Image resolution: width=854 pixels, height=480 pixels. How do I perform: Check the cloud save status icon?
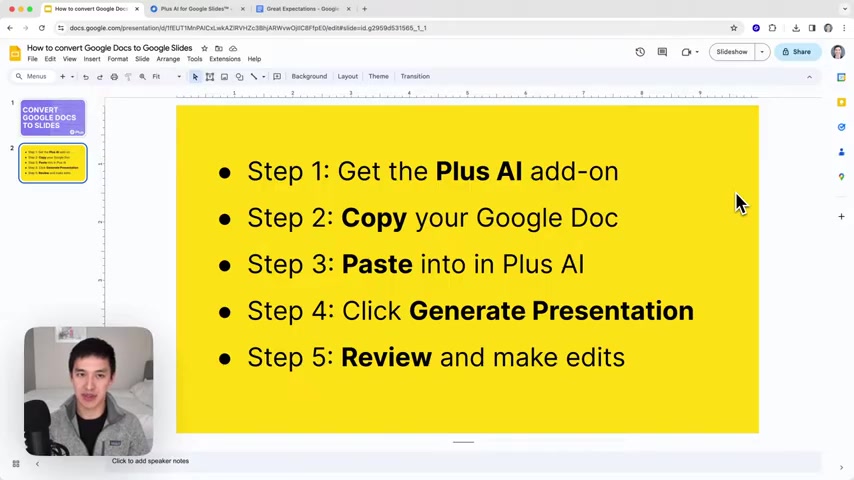(233, 48)
